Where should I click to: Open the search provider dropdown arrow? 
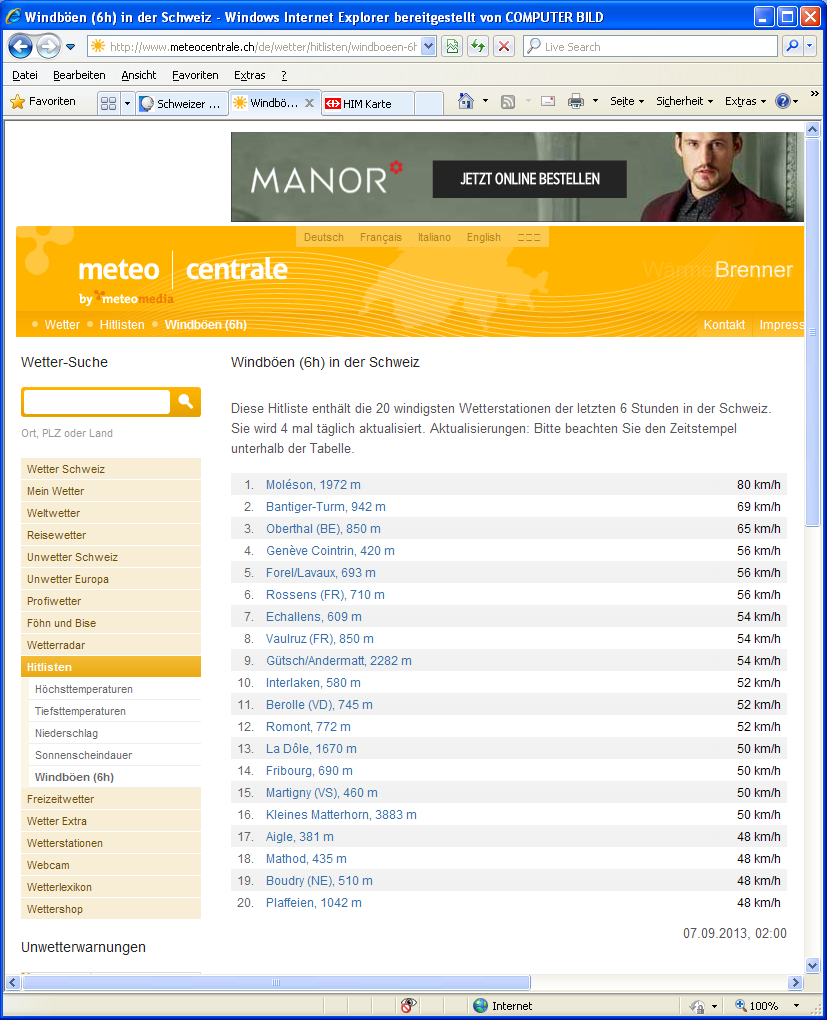(x=810, y=46)
